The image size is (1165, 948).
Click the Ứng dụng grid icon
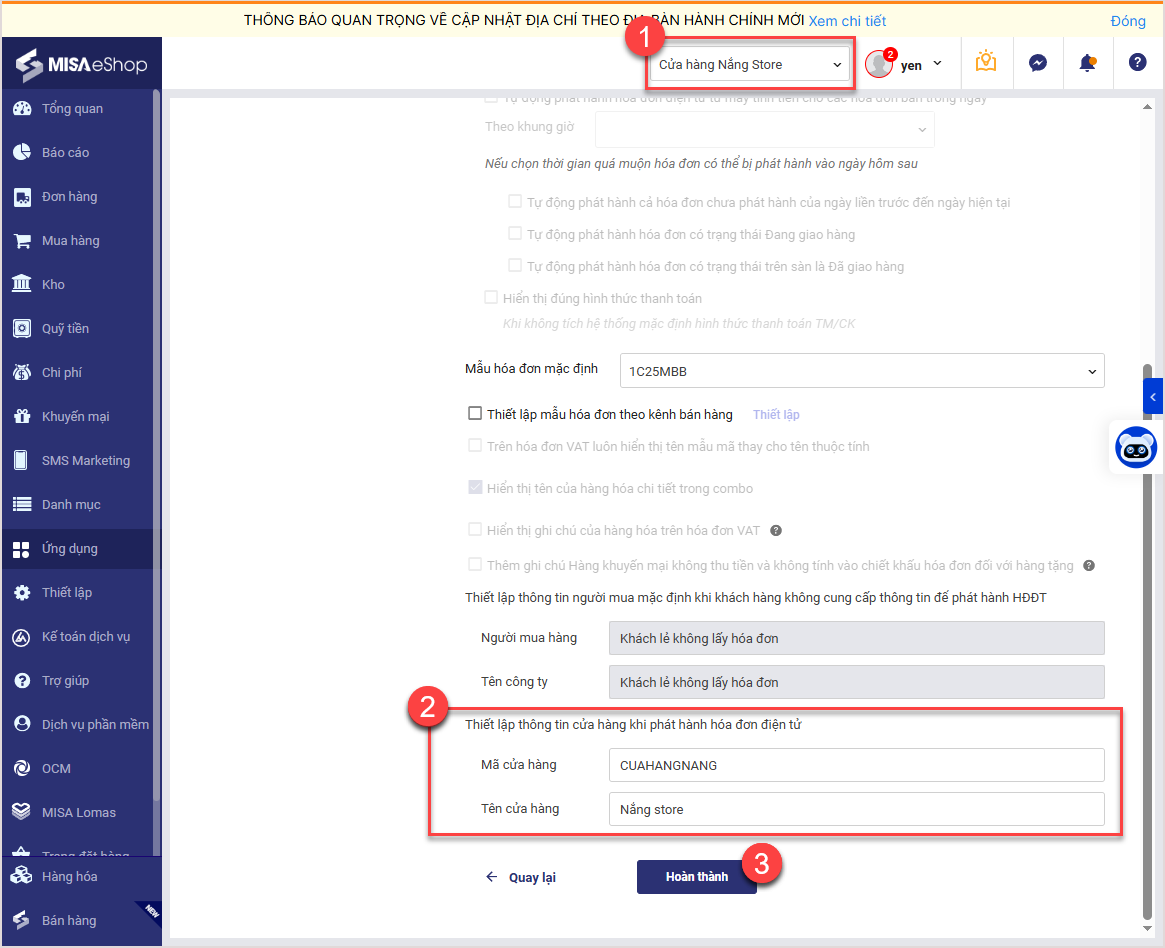(22, 549)
